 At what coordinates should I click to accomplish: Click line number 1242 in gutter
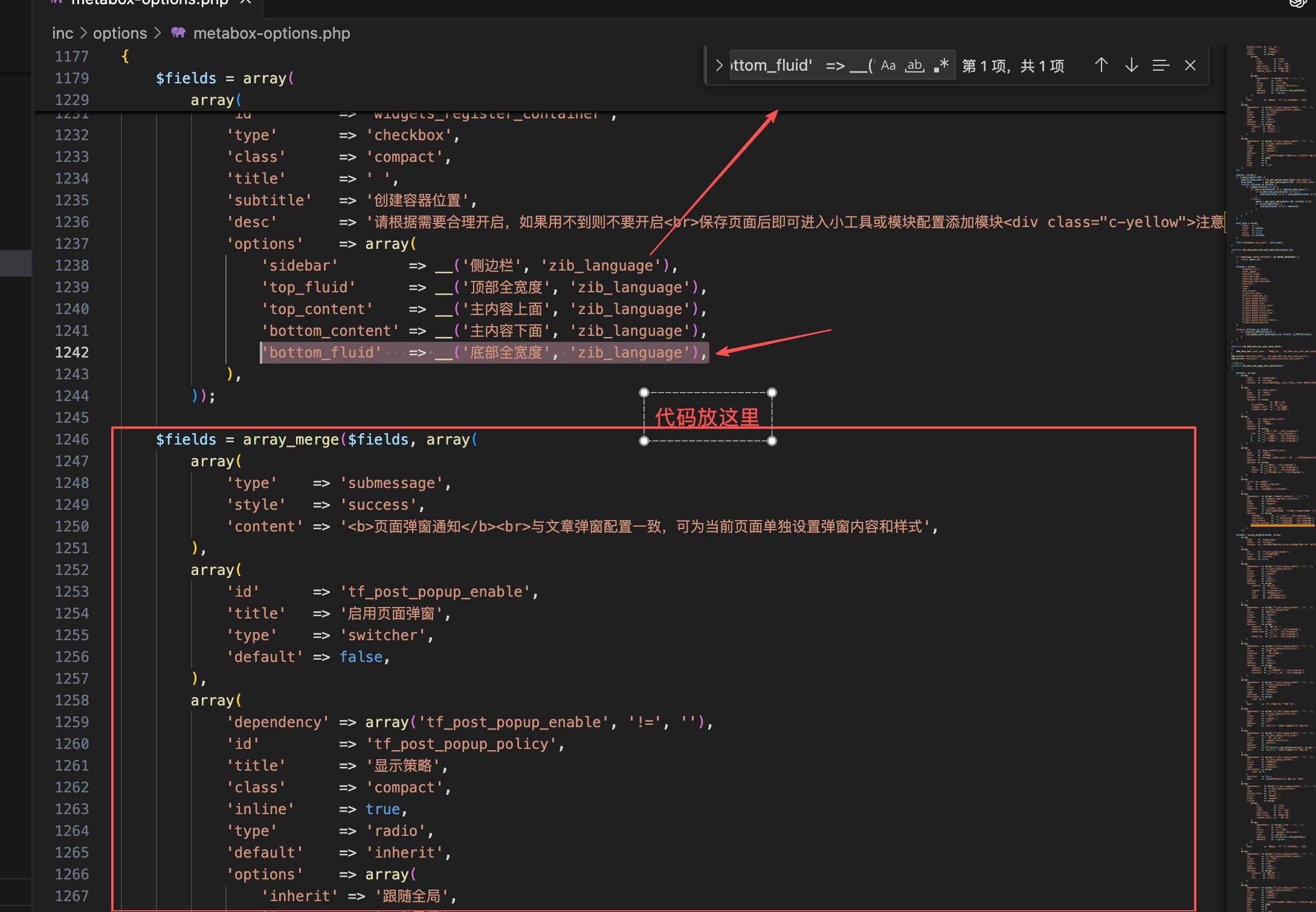coord(72,352)
